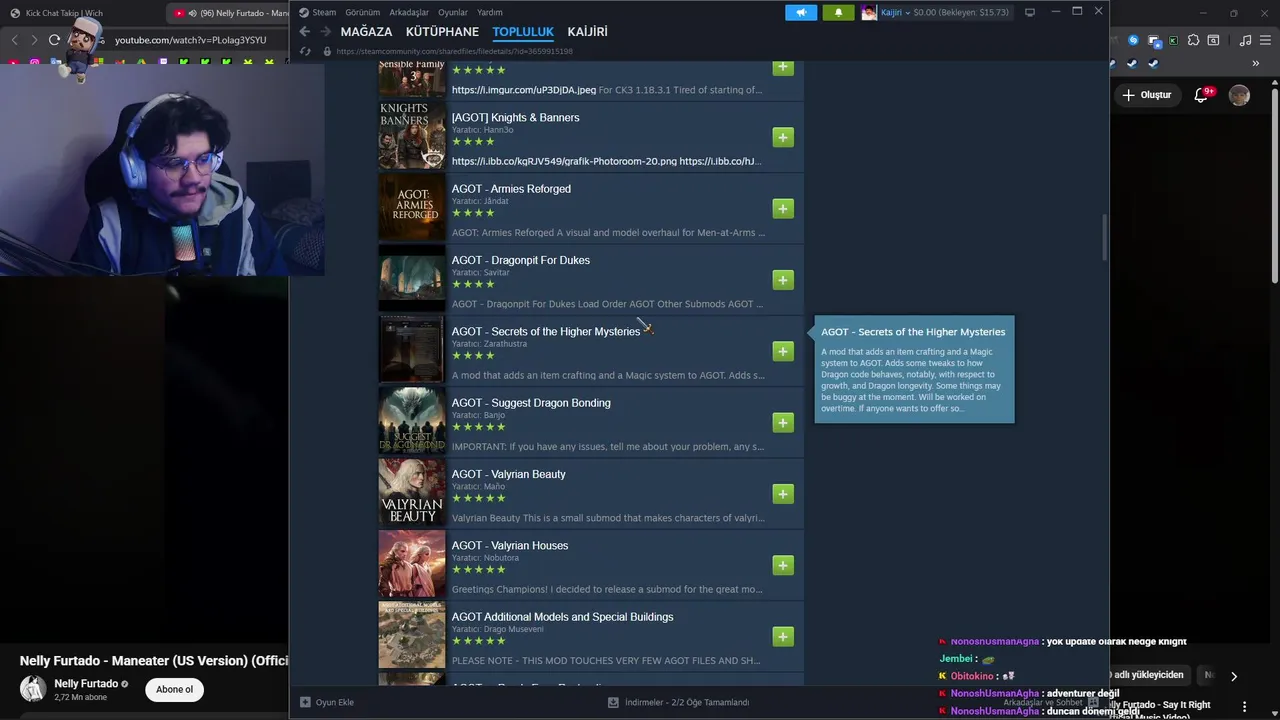Viewport: 1280px width, 720px height.
Task: Go forward in Steam navigation
Action: coord(325,32)
